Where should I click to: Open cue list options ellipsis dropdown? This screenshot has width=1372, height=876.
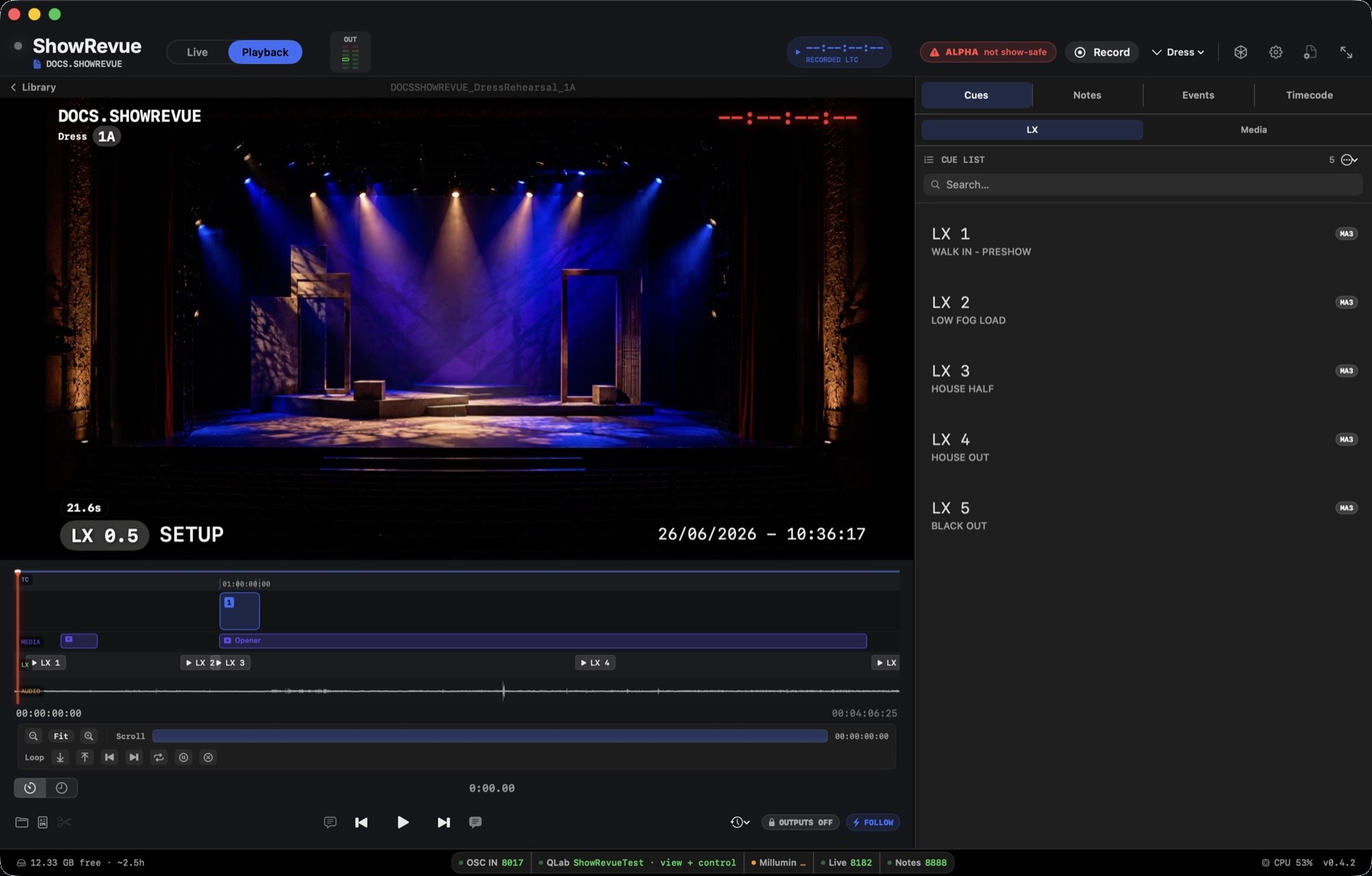click(1349, 159)
